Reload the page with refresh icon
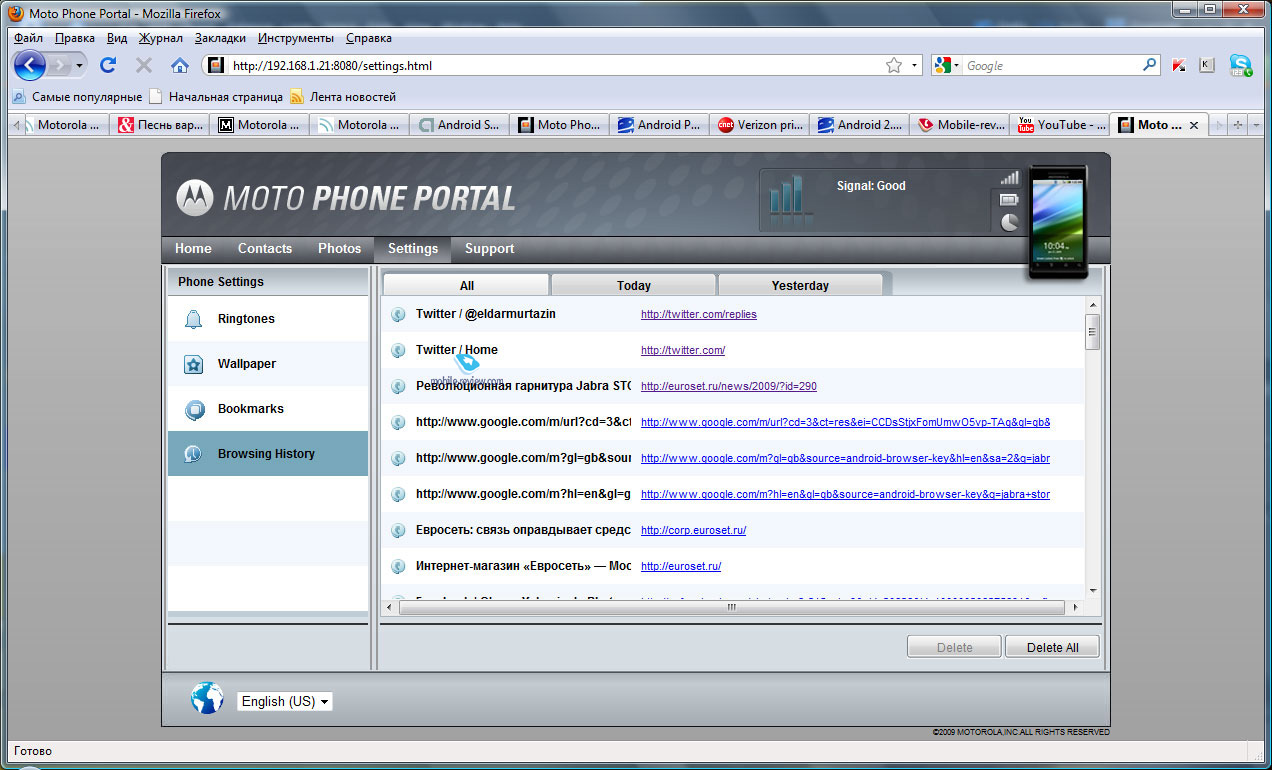This screenshot has height=770, width=1272. [108, 65]
